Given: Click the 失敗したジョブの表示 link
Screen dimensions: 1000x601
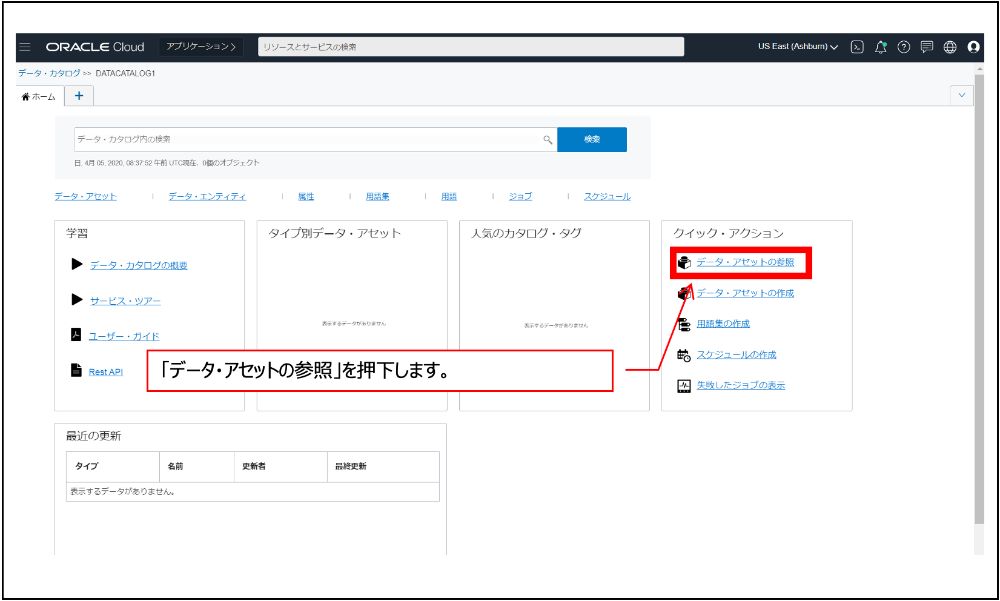Looking at the screenshot, I should pyautogui.click(x=740, y=385).
